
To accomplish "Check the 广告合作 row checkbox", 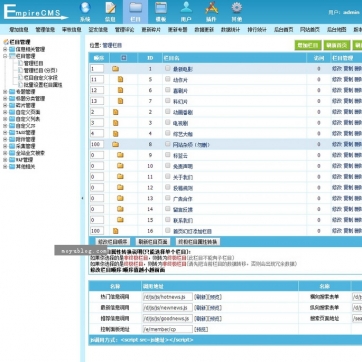I will 168,198.
